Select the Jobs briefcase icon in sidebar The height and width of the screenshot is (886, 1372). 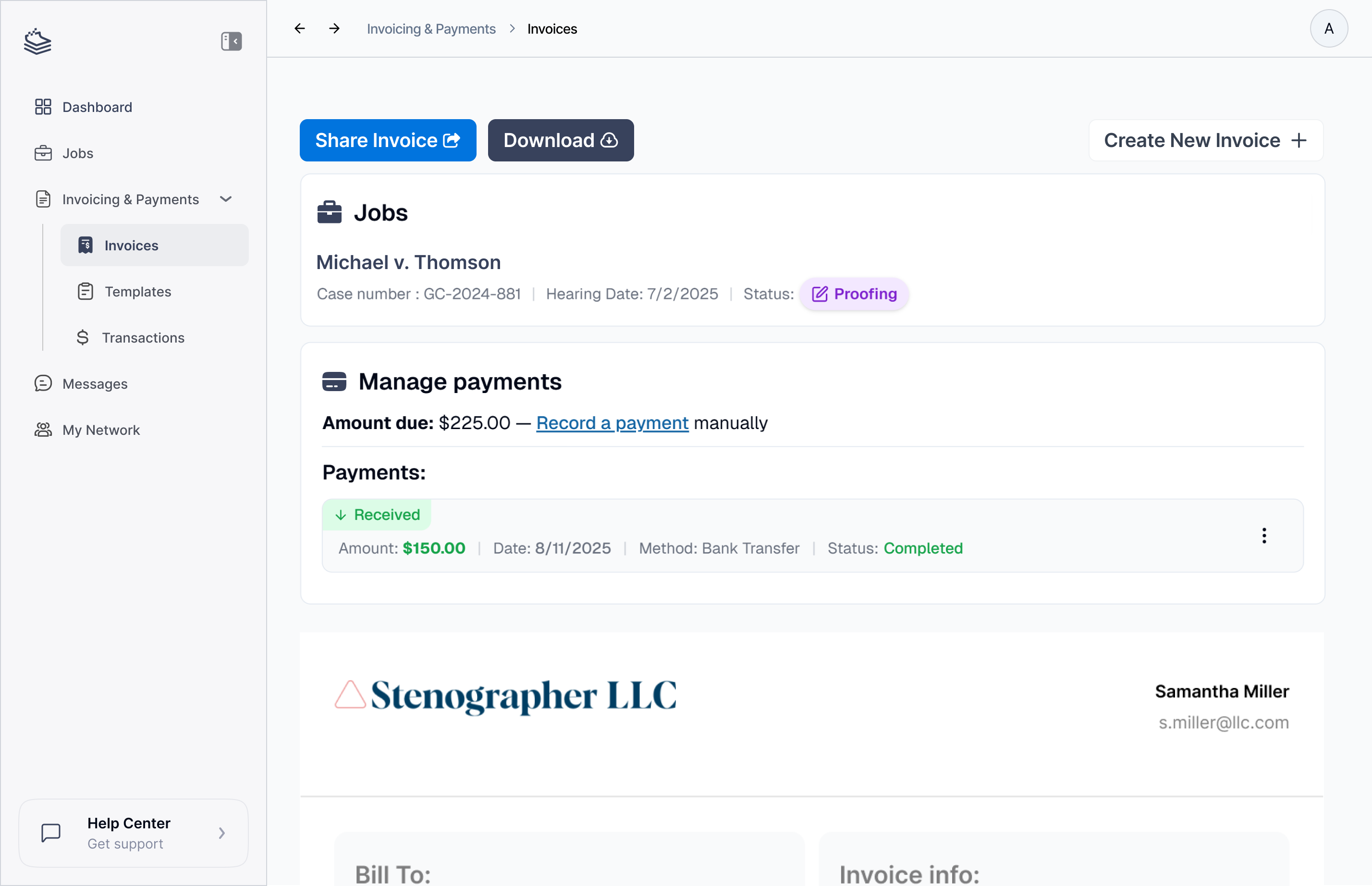(43, 153)
